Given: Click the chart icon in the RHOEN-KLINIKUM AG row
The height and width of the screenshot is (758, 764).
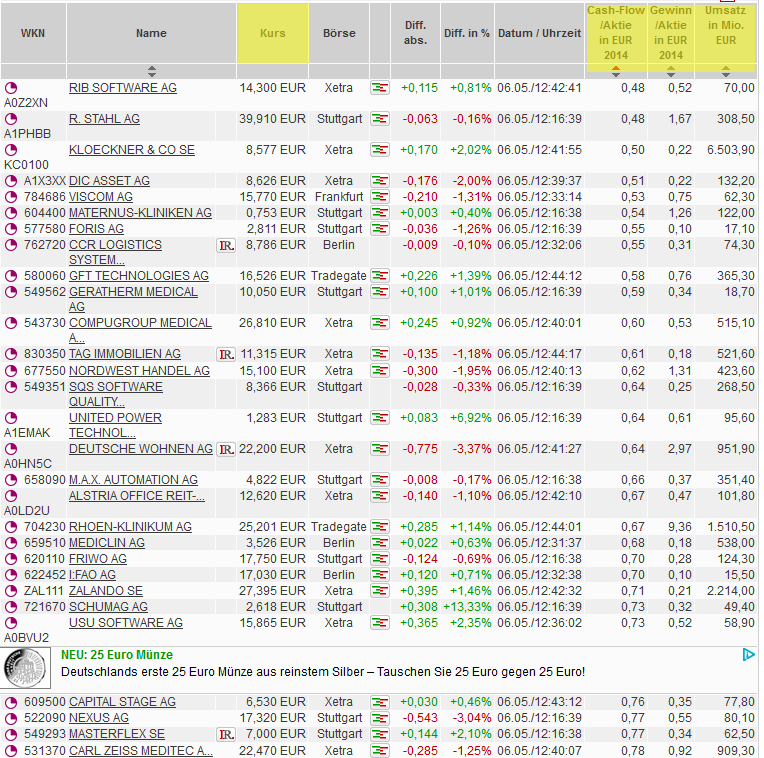Looking at the screenshot, I should pos(380,527).
